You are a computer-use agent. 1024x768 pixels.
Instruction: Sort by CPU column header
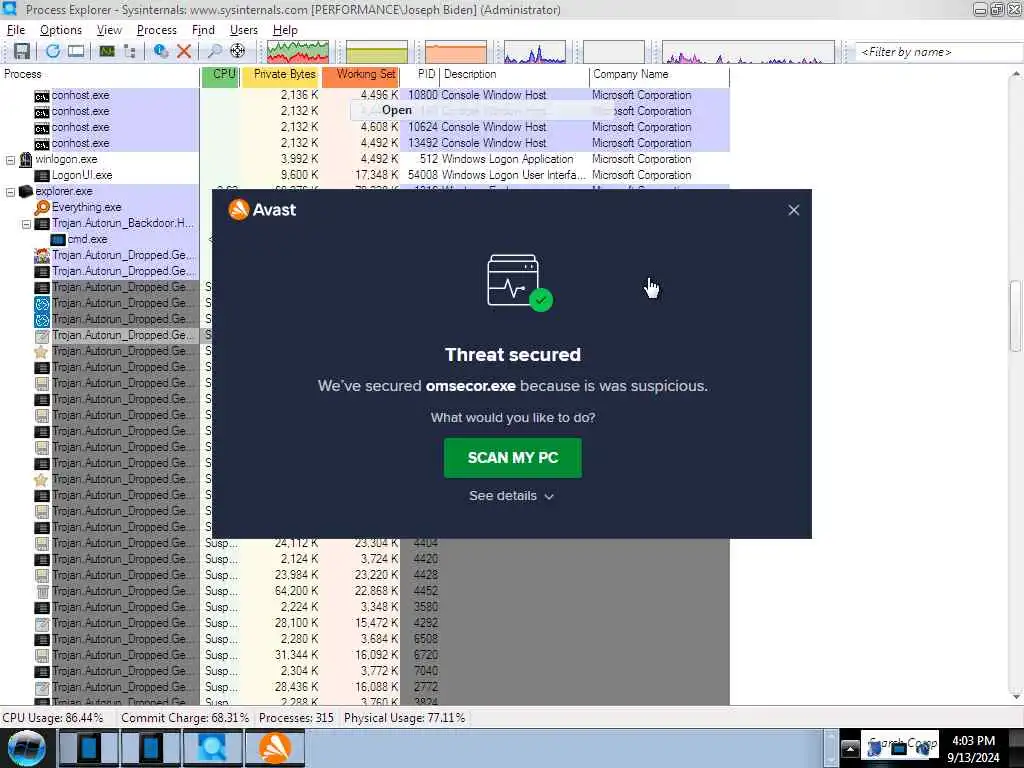point(221,74)
